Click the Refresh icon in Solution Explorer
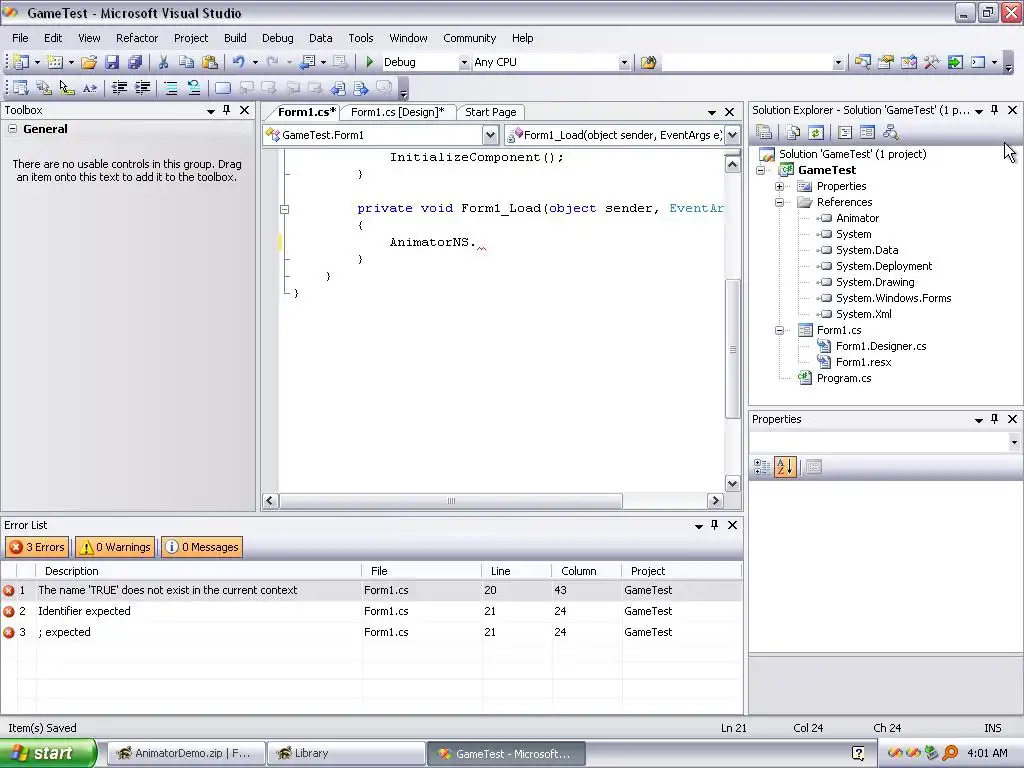The height and width of the screenshot is (768, 1024). [x=816, y=133]
